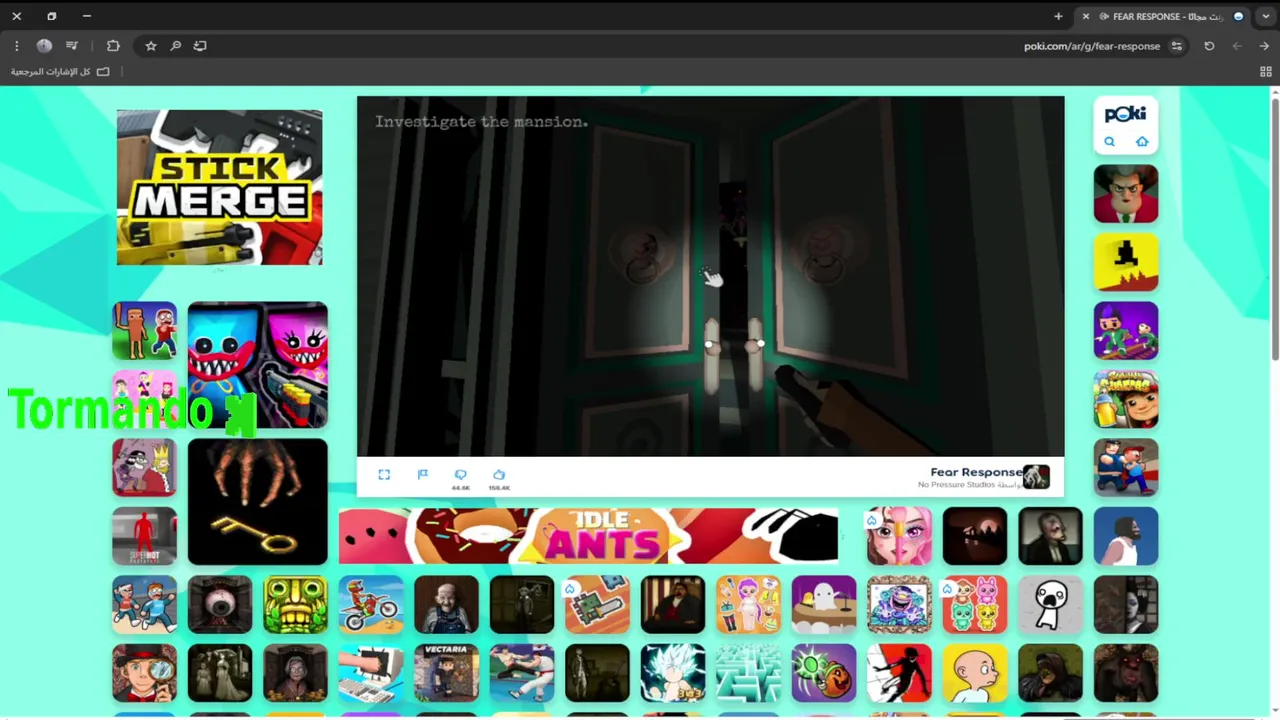Open the red silhouette runner game thumbnail
This screenshot has width=1280, height=720.
[899, 673]
